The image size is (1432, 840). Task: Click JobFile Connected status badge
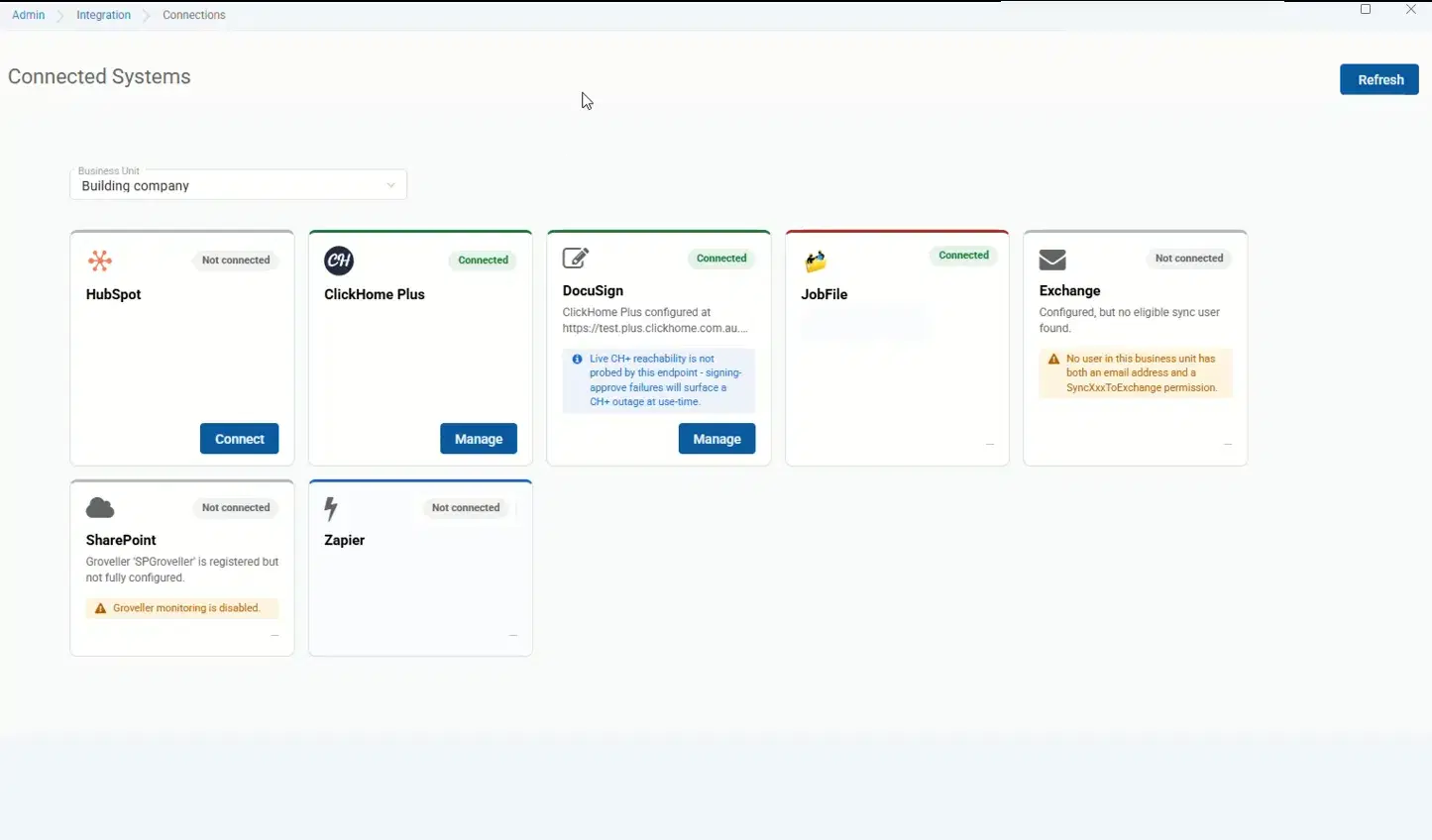(x=963, y=256)
